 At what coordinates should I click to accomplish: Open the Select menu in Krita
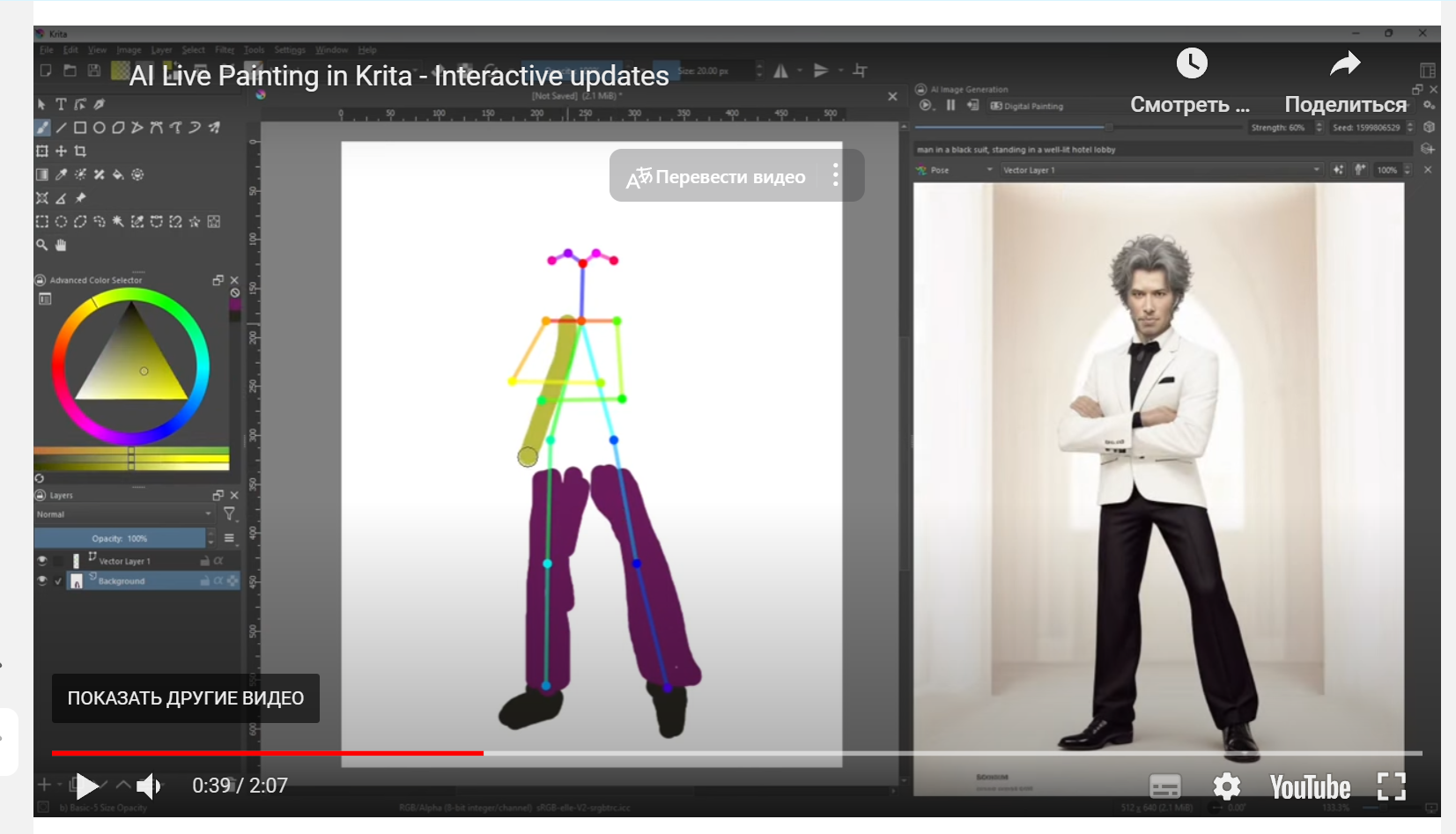tap(193, 50)
